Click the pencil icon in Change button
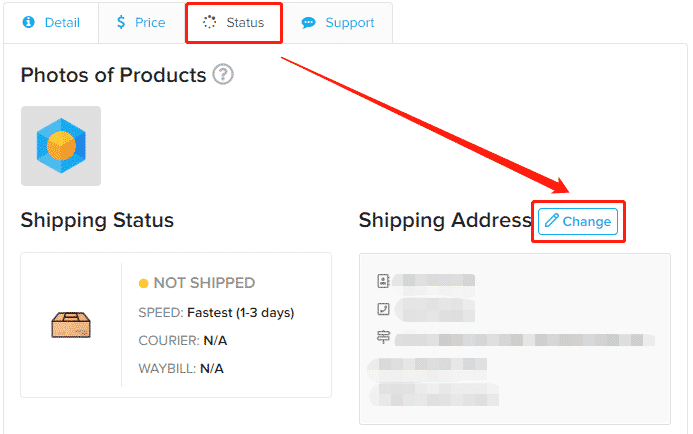The height and width of the screenshot is (434, 693). coord(552,220)
